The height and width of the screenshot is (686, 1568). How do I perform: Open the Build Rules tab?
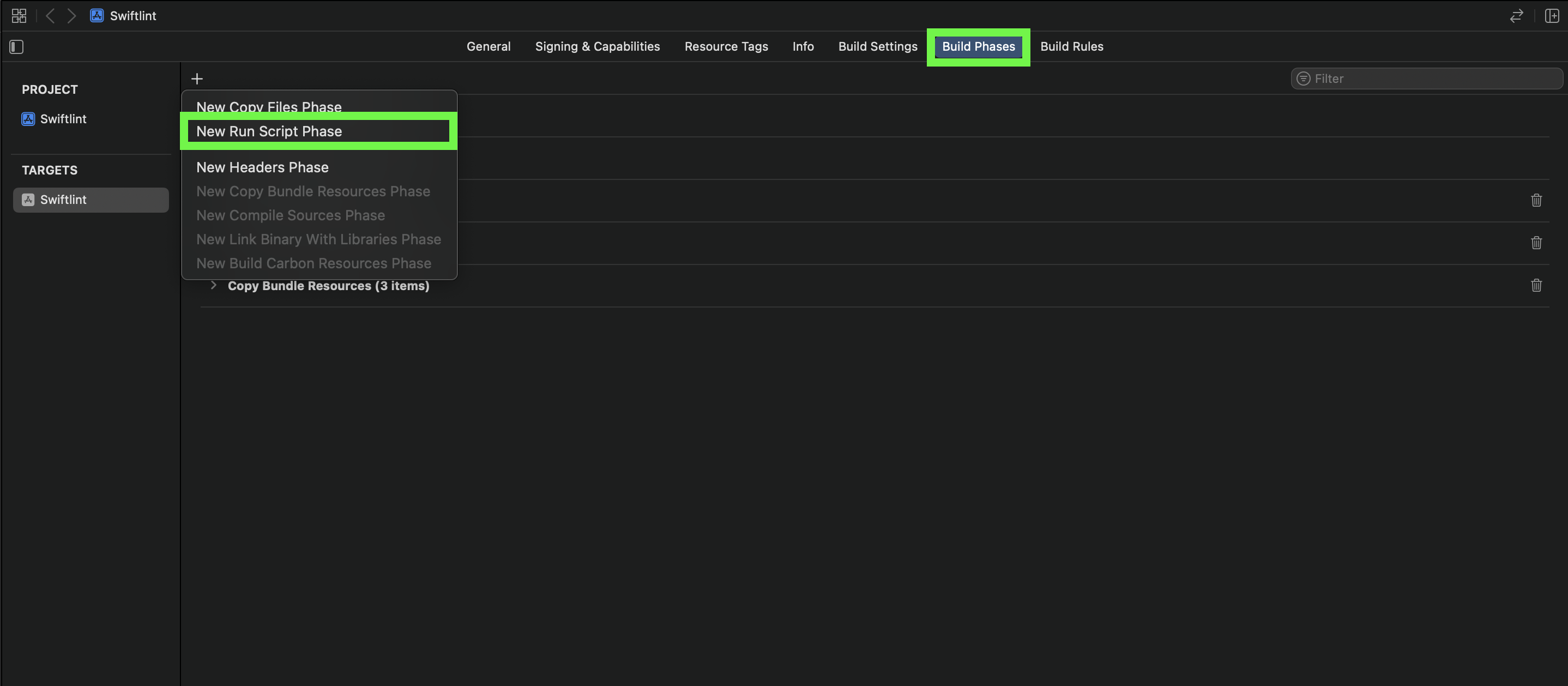(1071, 47)
